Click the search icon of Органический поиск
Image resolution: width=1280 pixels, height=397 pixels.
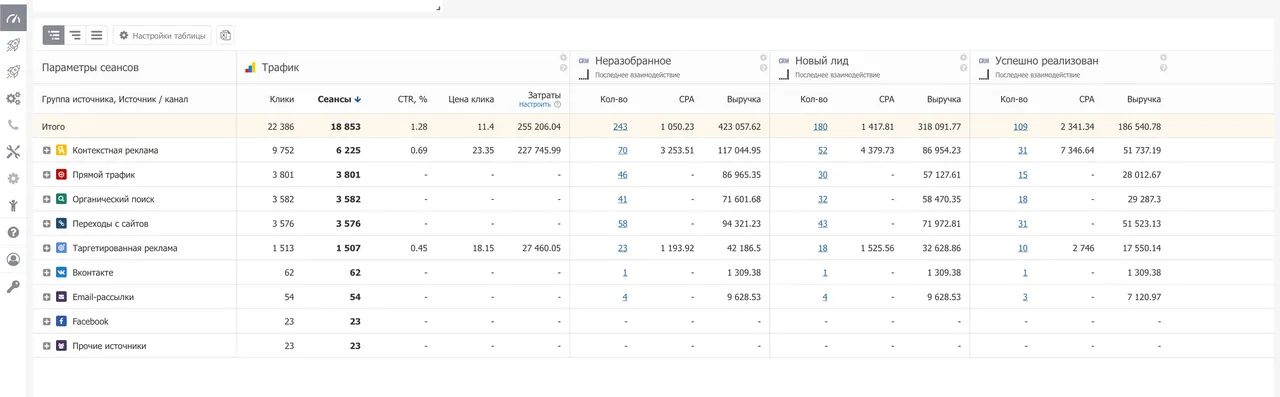coord(62,199)
